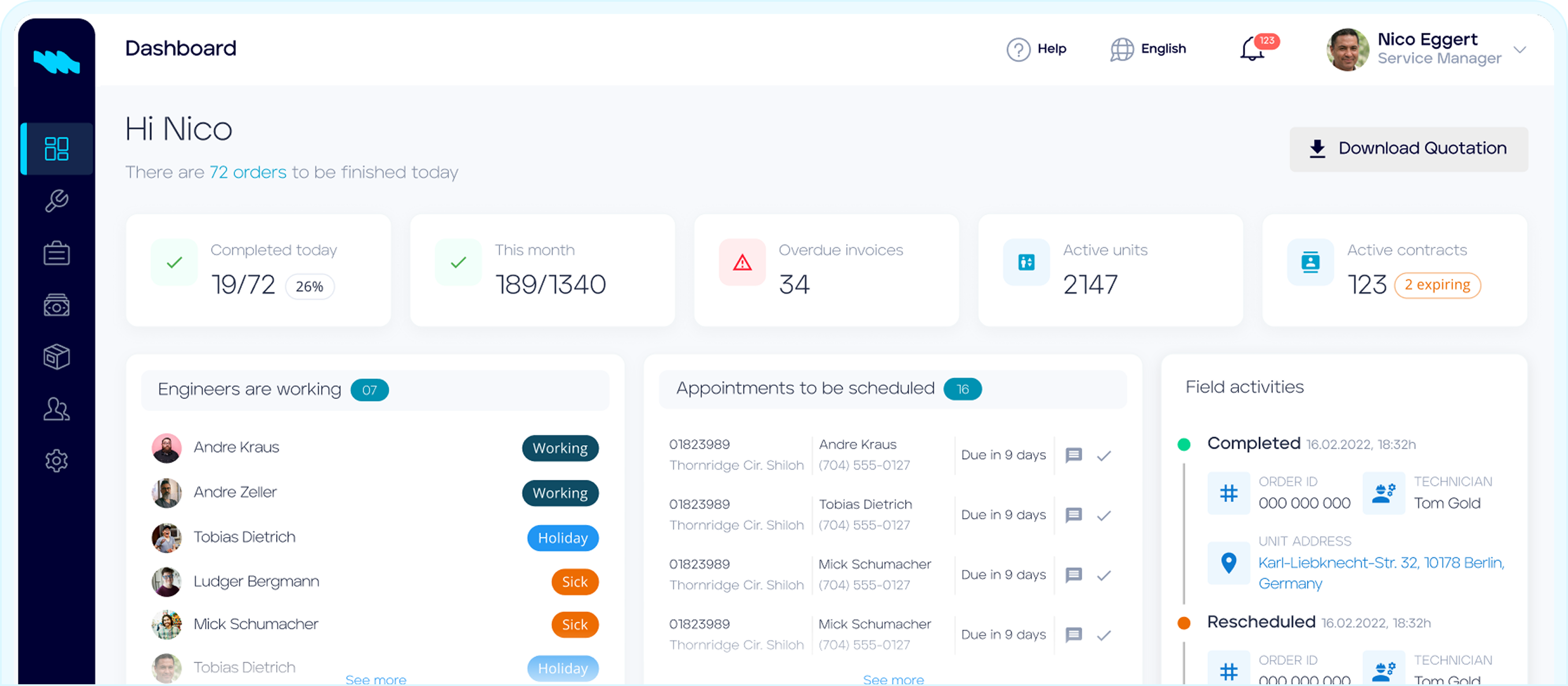Click the Download Quotation button

pos(1409,148)
